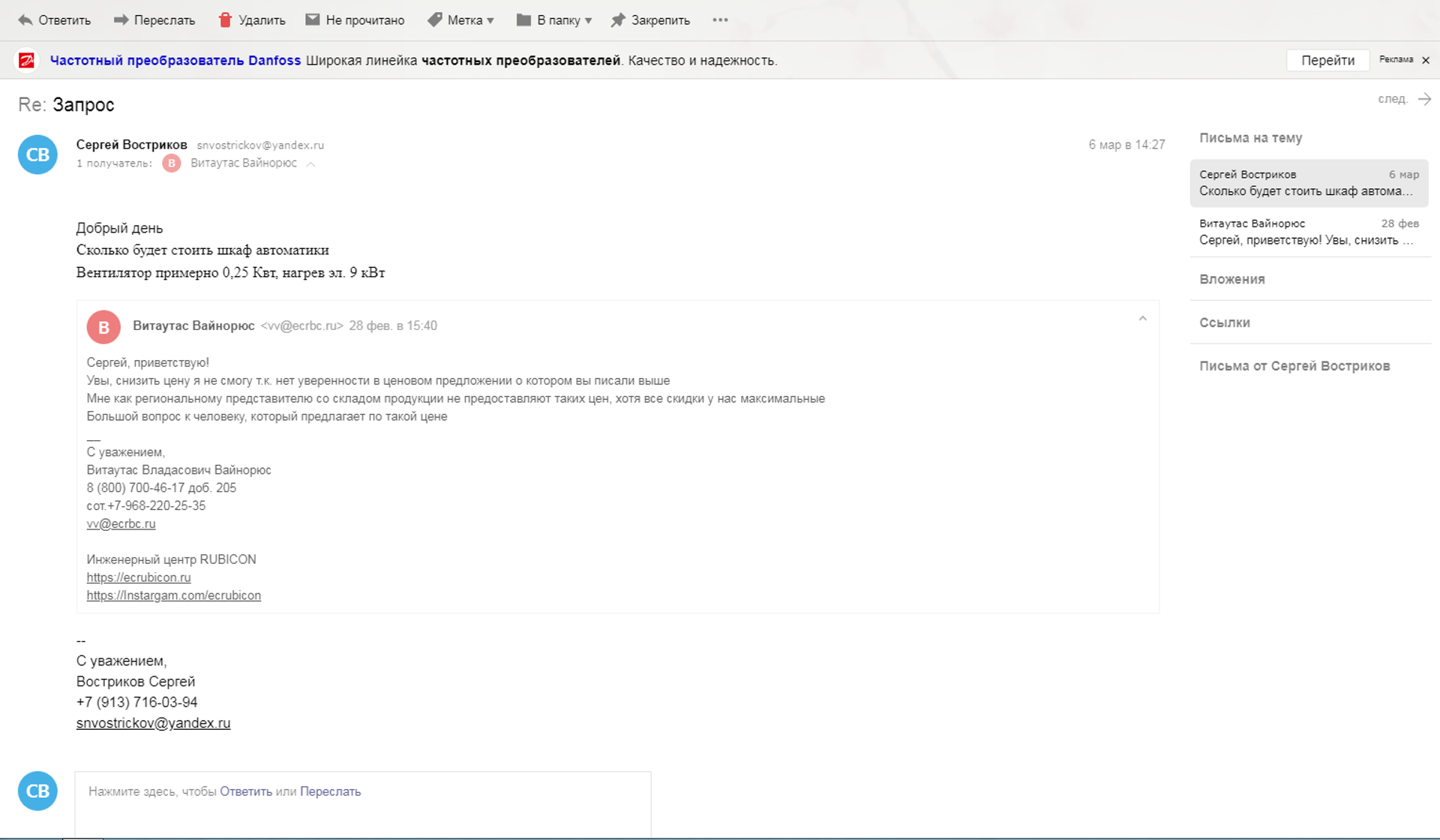Image resolution: width=1440 pixels, height=840 pixels.
Task: Click recipient Витаутас Вайнорюс
Action: coord(244,163)
